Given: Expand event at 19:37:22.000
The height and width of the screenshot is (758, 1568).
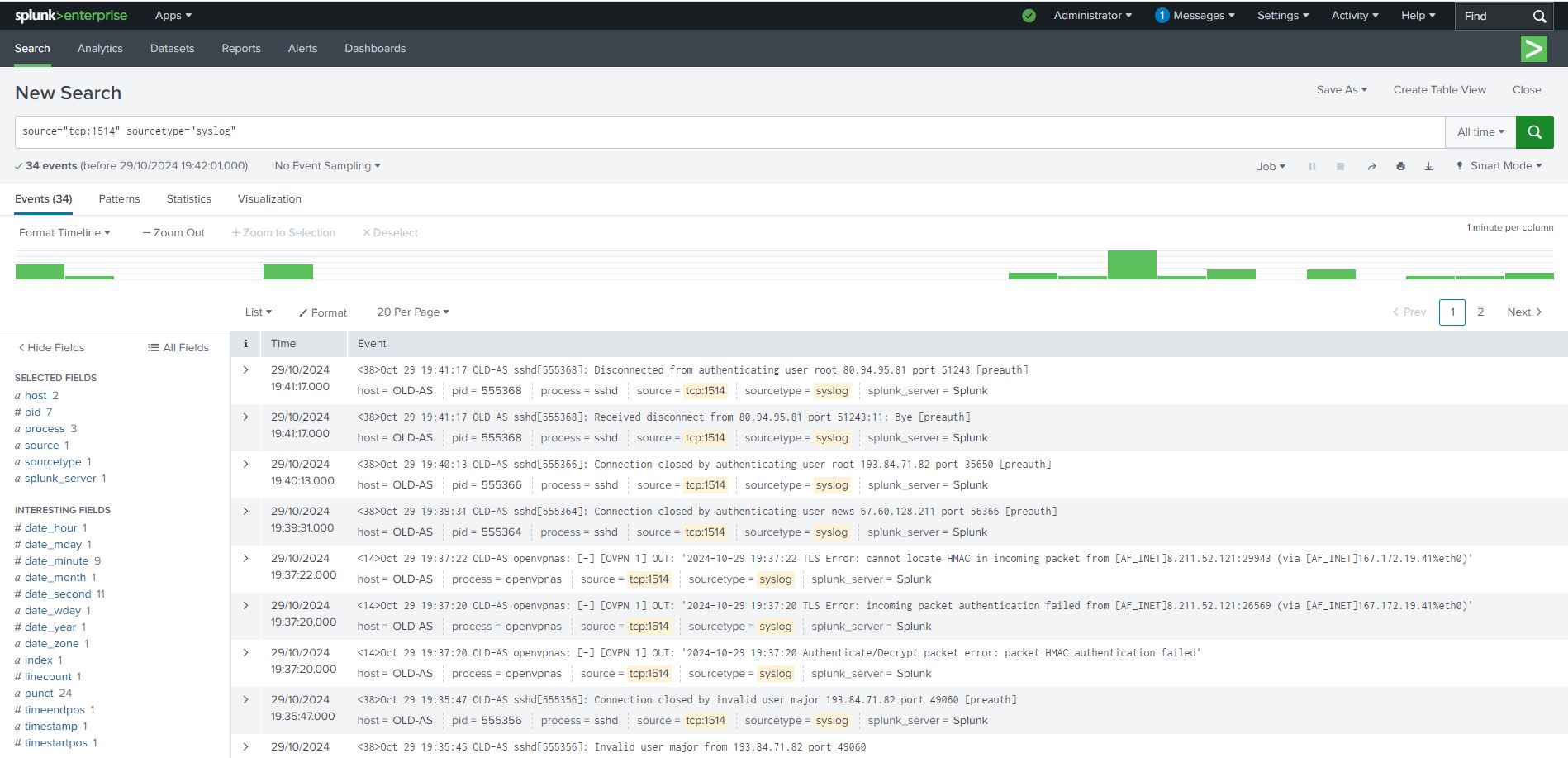Looking at the screenshot, I should click(245, 559).
